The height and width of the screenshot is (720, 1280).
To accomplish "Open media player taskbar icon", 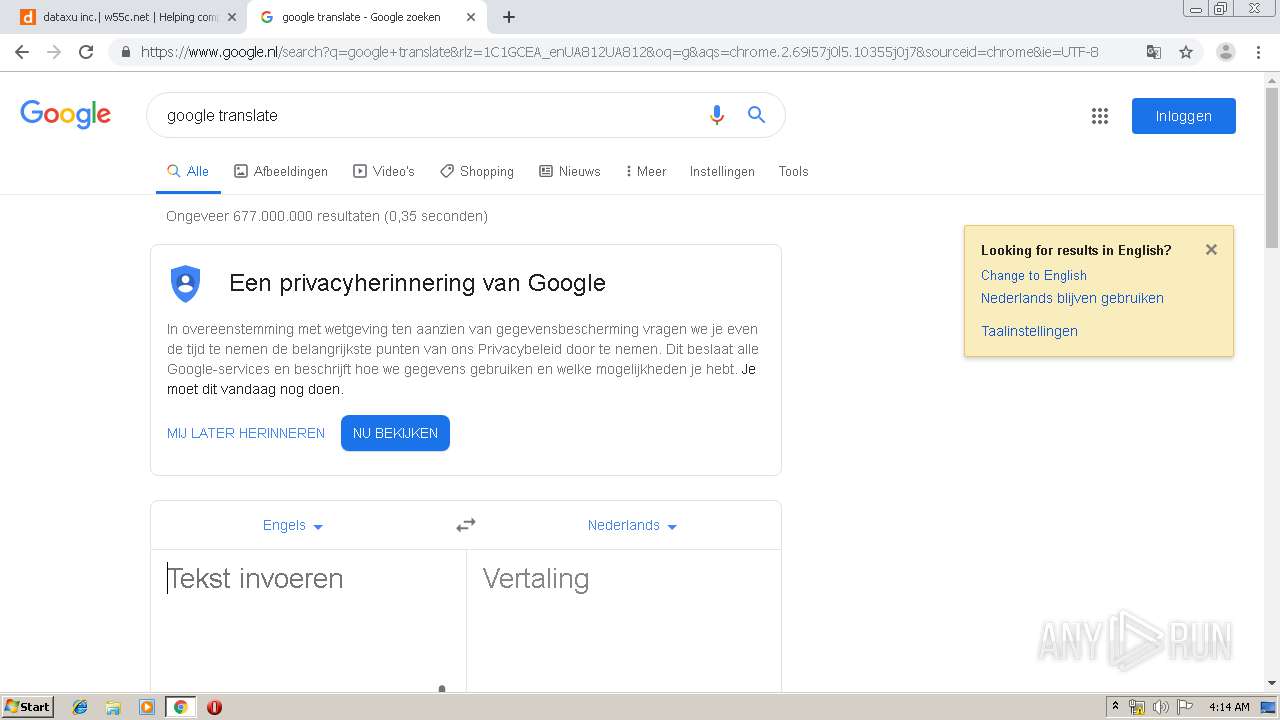I will [147, 707].
